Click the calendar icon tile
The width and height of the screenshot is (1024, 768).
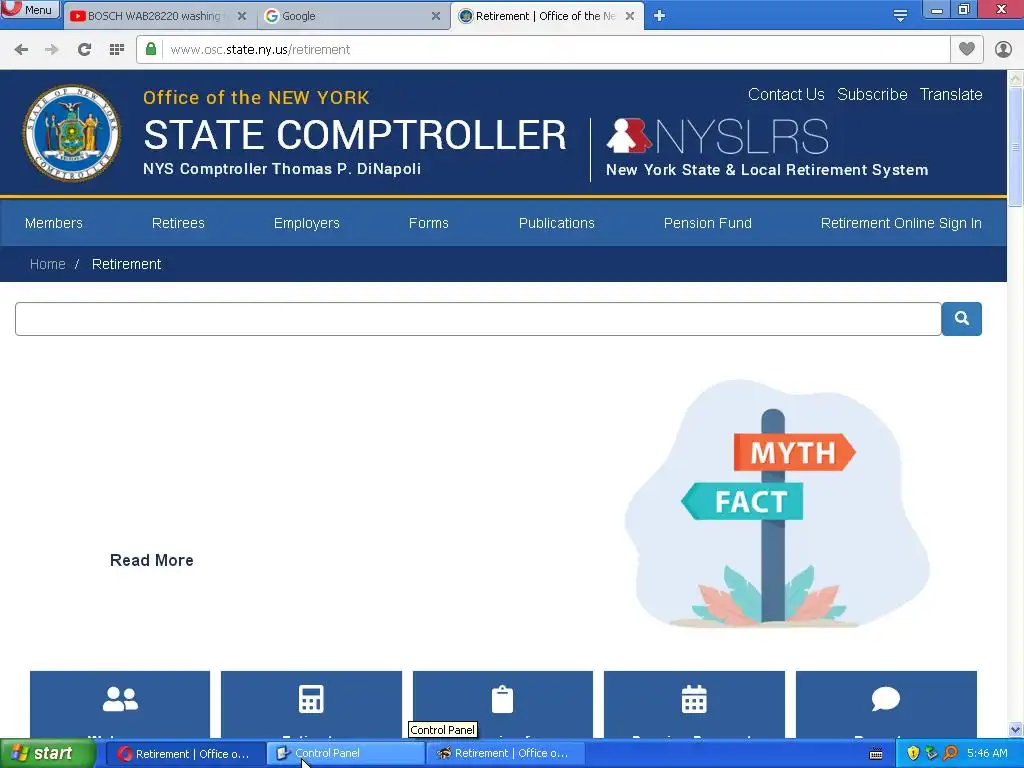tap(694, 704)
